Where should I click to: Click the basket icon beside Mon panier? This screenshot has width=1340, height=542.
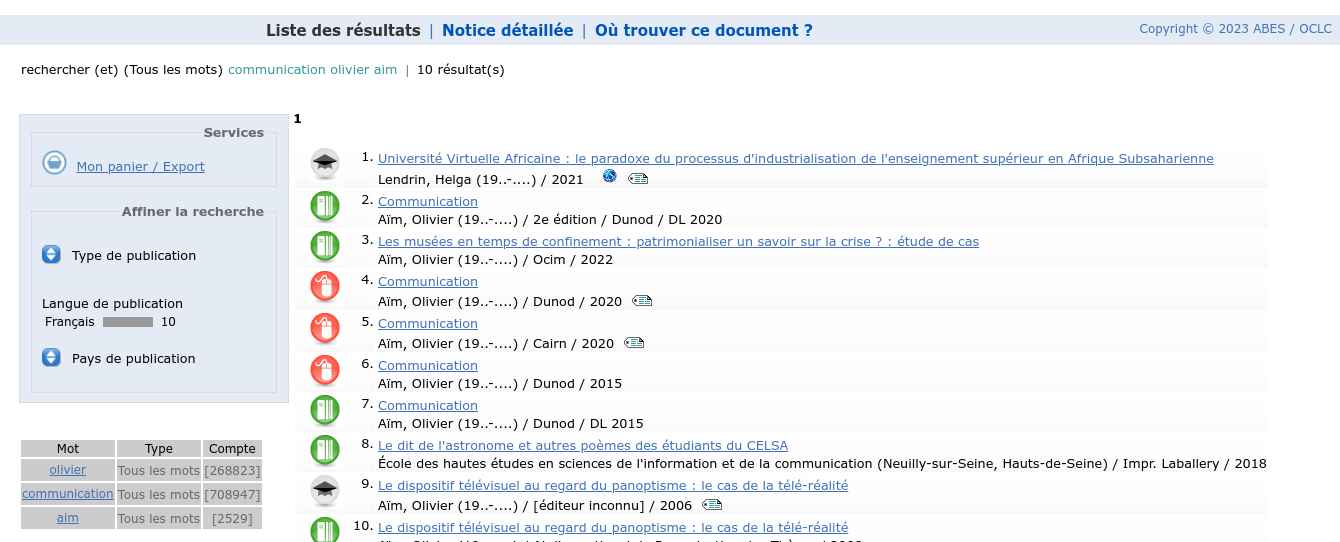tap(54, 163)
